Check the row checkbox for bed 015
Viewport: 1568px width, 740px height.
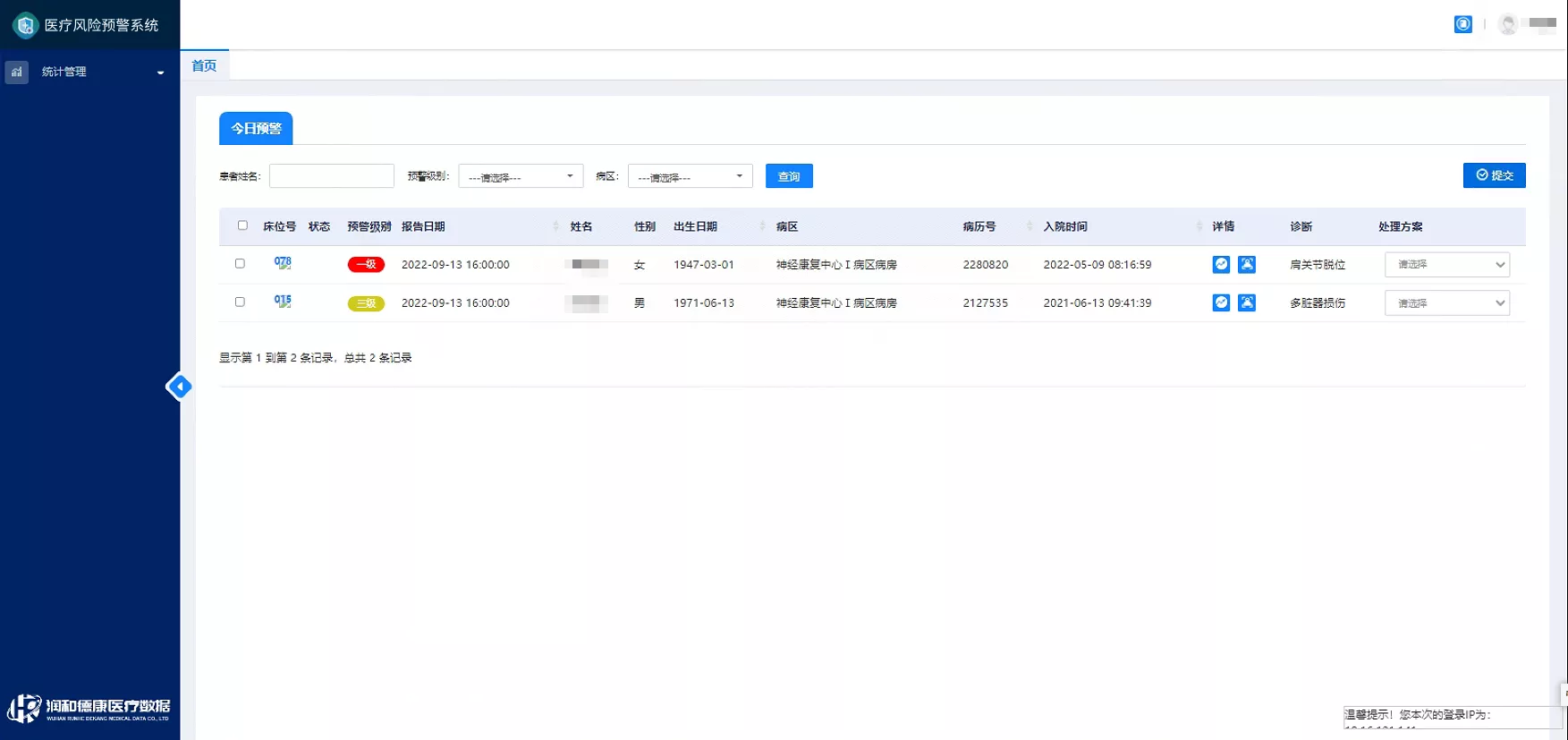(240, 302)
